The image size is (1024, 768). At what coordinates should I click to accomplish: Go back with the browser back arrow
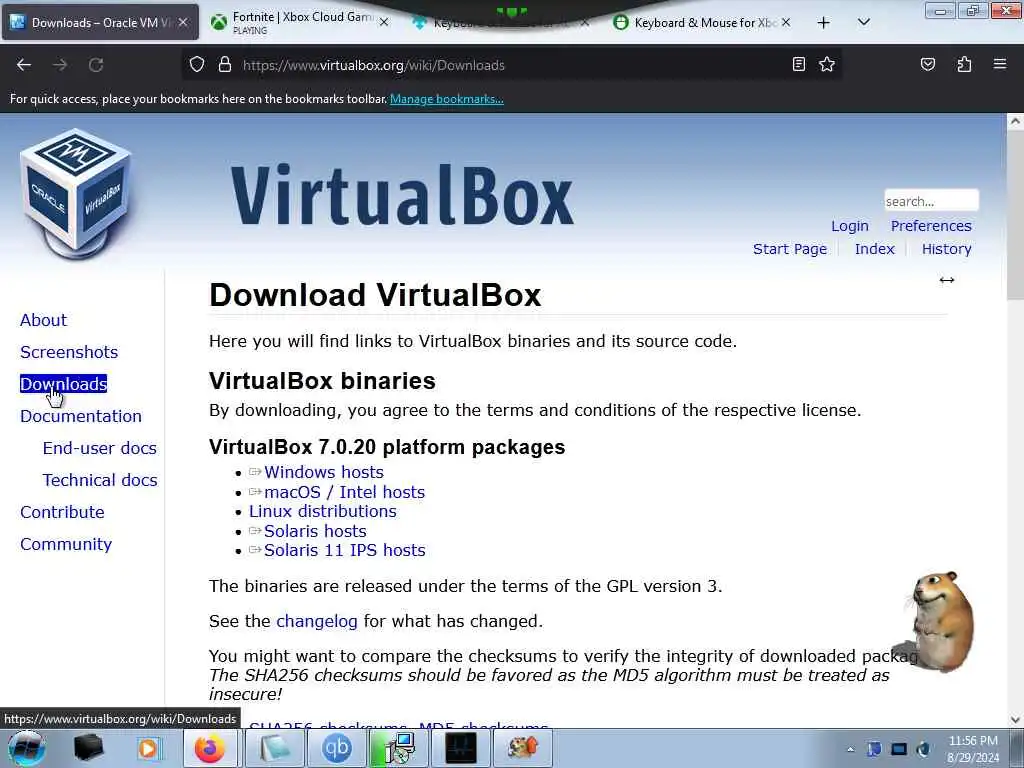click(x=24, y=65)
